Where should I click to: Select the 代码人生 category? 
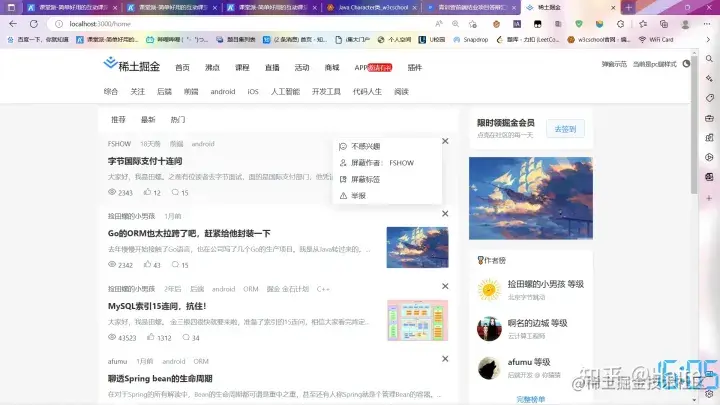tap(367, 91)
